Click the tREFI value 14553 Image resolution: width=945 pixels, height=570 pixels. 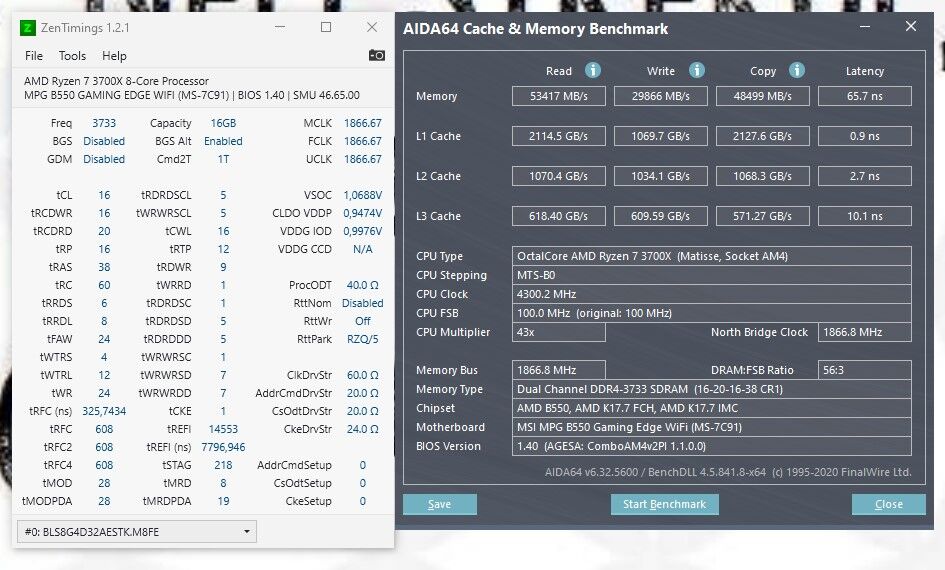pos(223,429)
